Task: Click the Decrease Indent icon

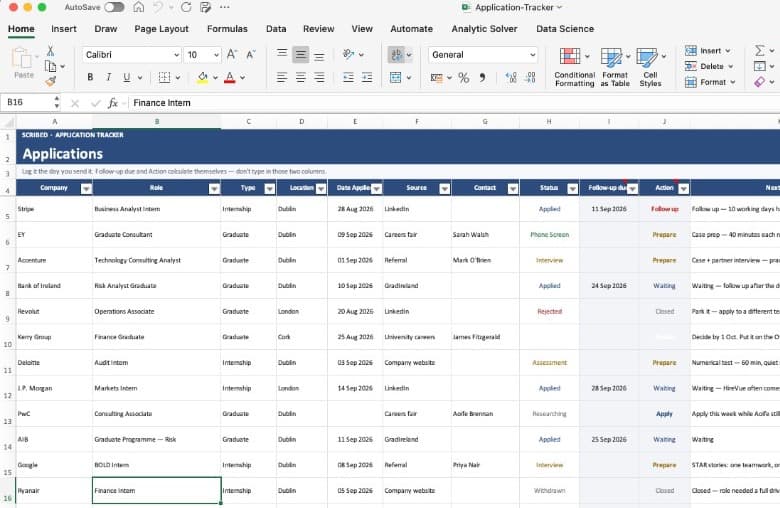Action: [348, 78]
